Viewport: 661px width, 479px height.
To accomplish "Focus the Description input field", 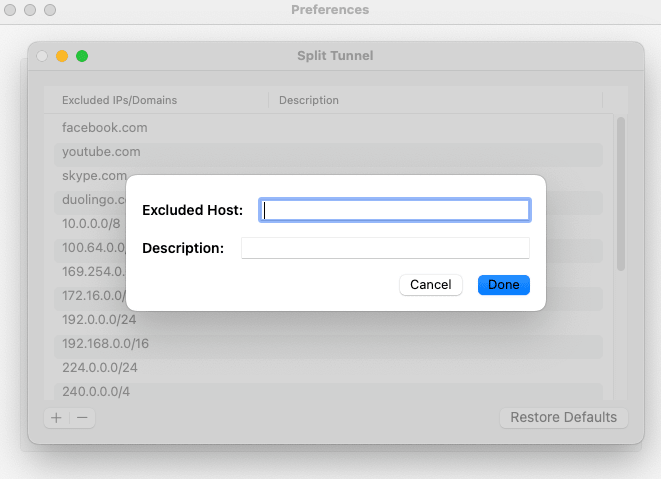I will pyautogui.click(x=385, y=248).
